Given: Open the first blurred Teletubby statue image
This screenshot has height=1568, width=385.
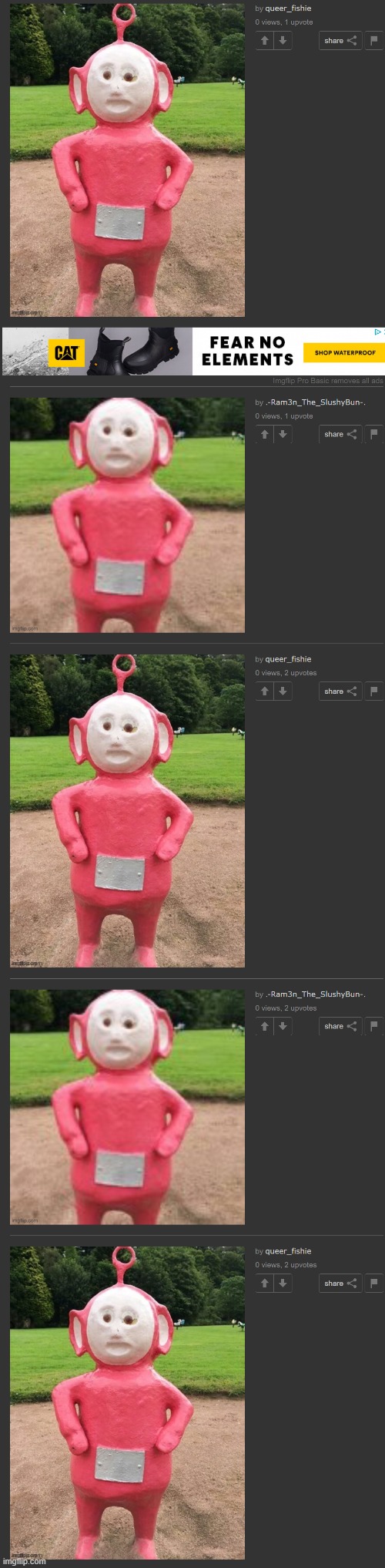Looking at the screenshot, I should 127,515.
